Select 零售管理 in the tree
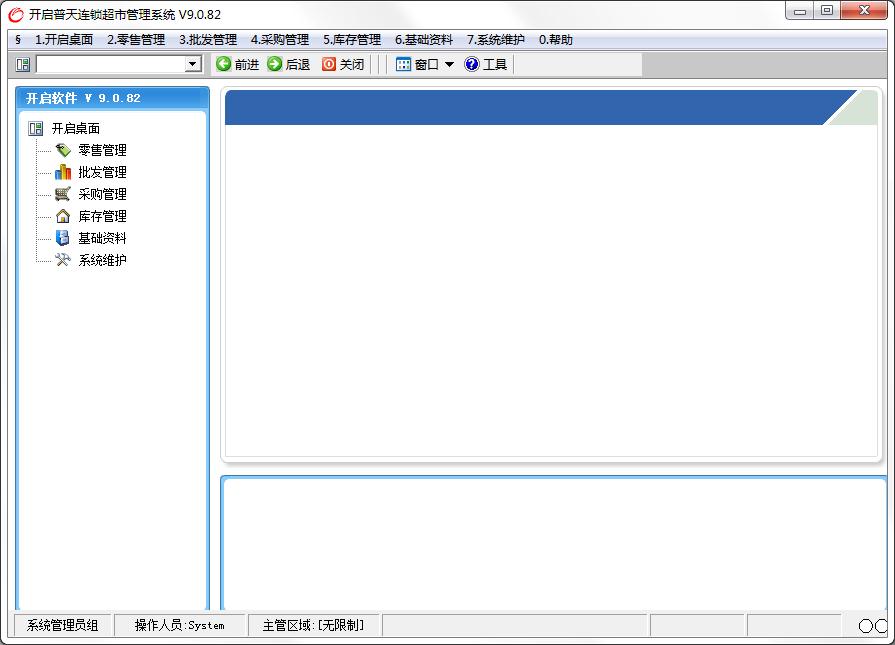This screenshot has height=645, width=895. (x=102, y=150)
